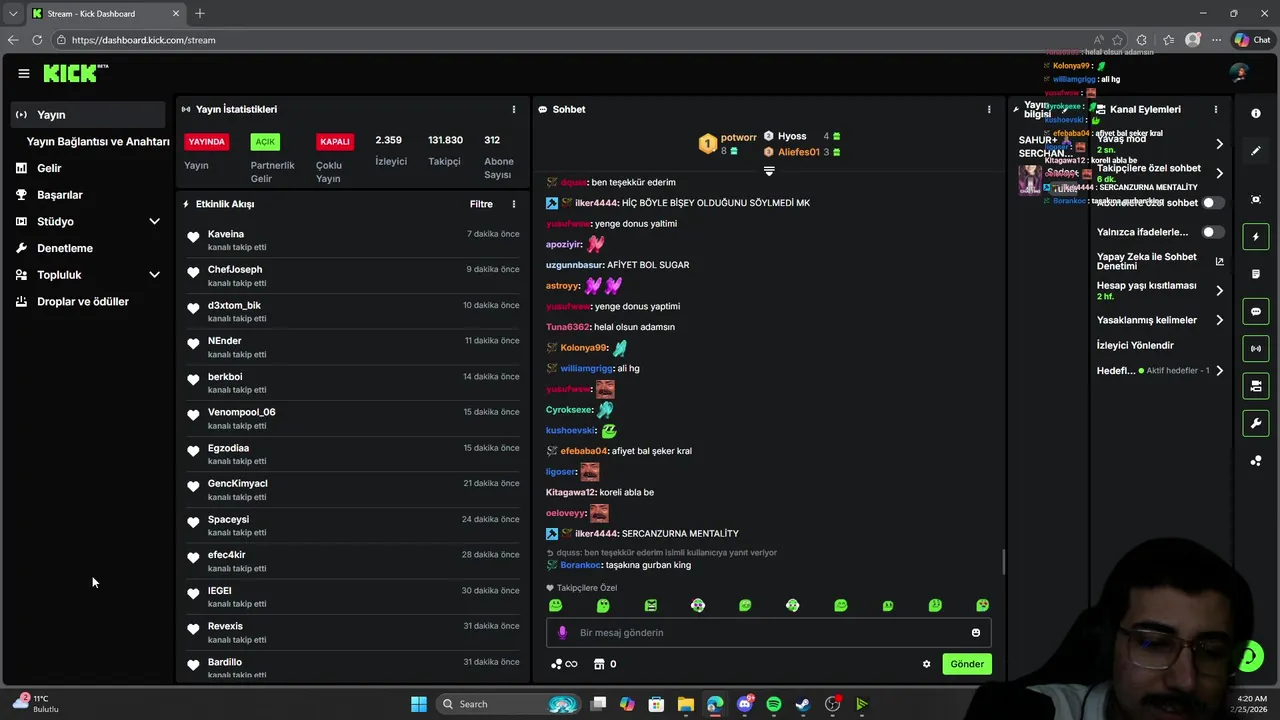
Task: Collapse chat leaderboard arrow under Aliefes01
Action: 769,171
